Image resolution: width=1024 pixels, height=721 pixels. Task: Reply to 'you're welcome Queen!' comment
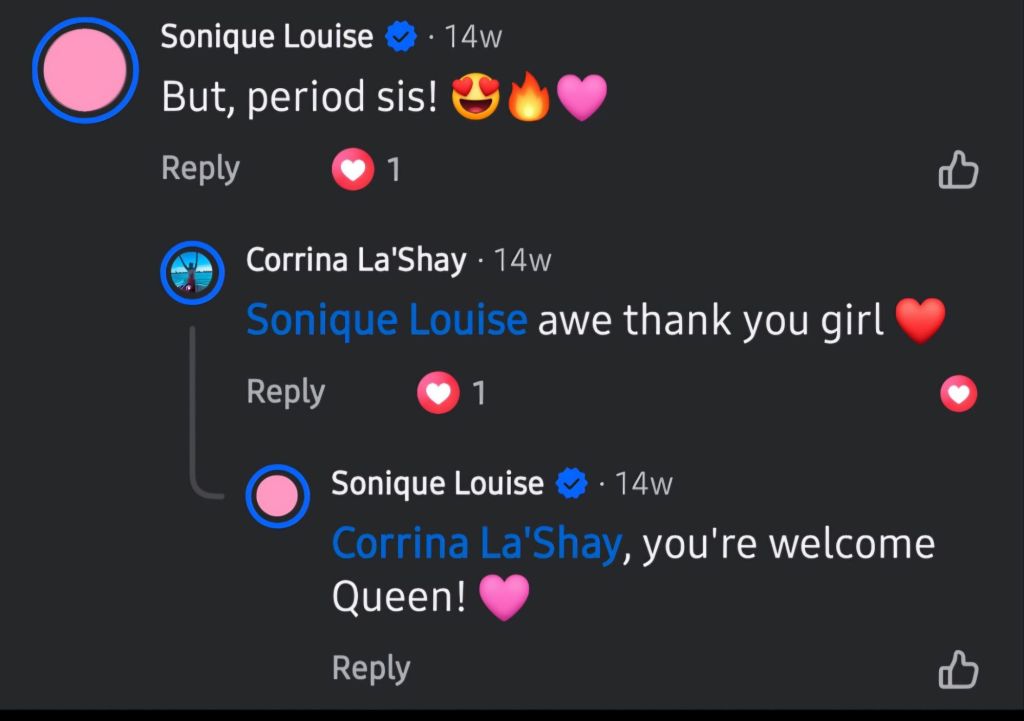click(x=371, y=668)
